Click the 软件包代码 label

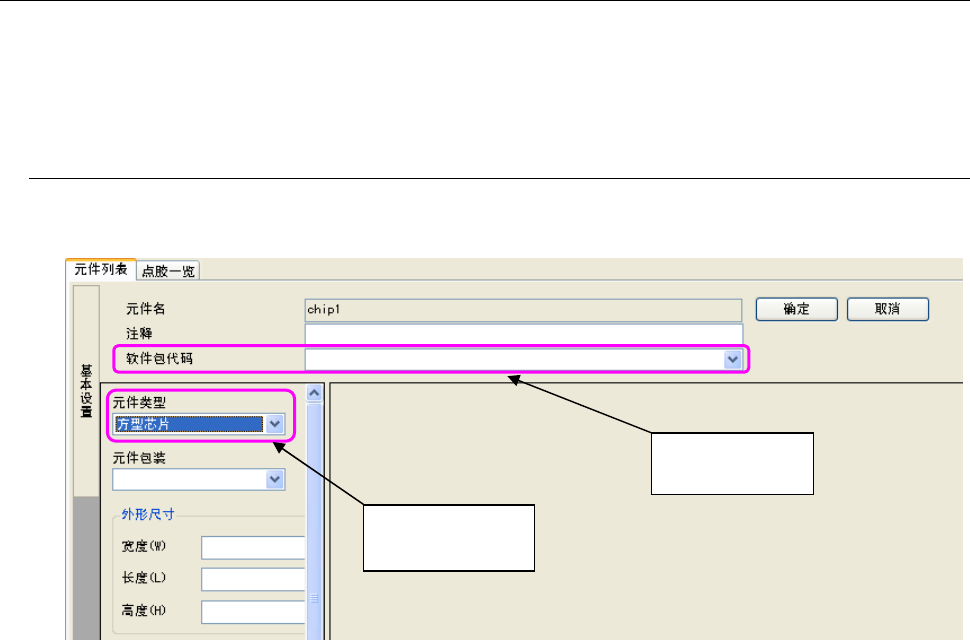[160, 359]
